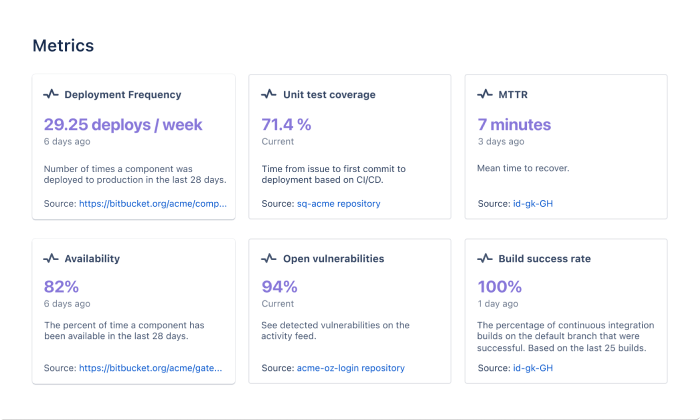Select the Deployment Frequency card title
Image resolution: width=700 pixels, height=420 pixels.
pyautogui.click(x=123, y=95)
